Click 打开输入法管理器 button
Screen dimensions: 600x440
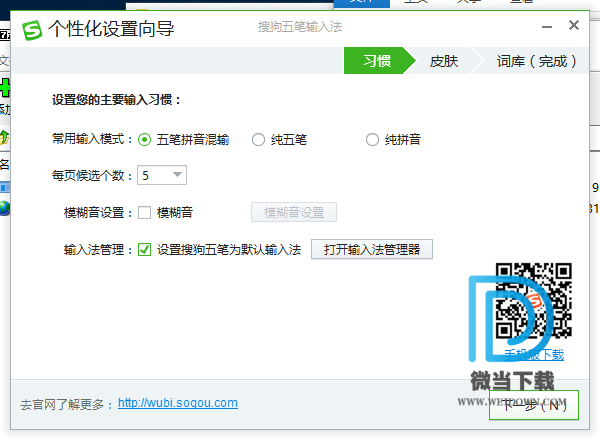(372, 249)
